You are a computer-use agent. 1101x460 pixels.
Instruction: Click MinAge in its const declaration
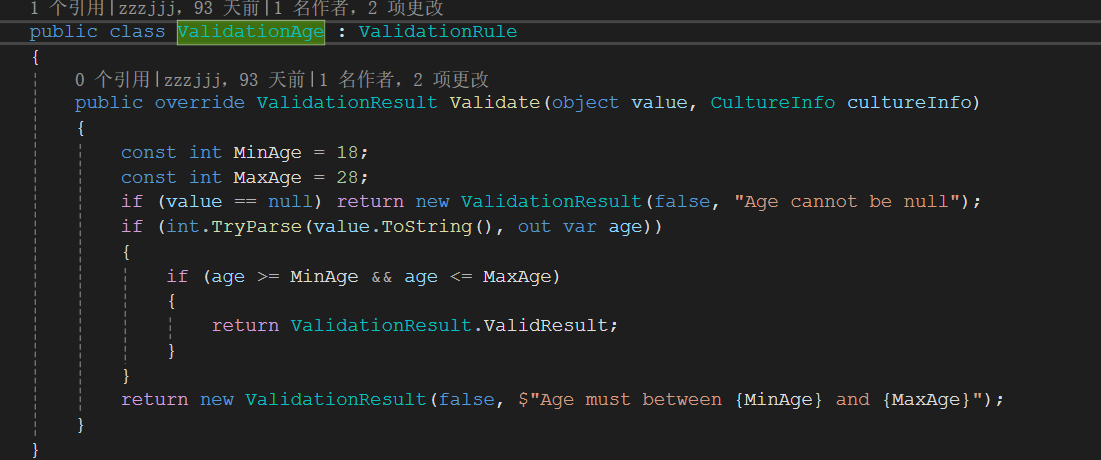click(x=268, y=152)
